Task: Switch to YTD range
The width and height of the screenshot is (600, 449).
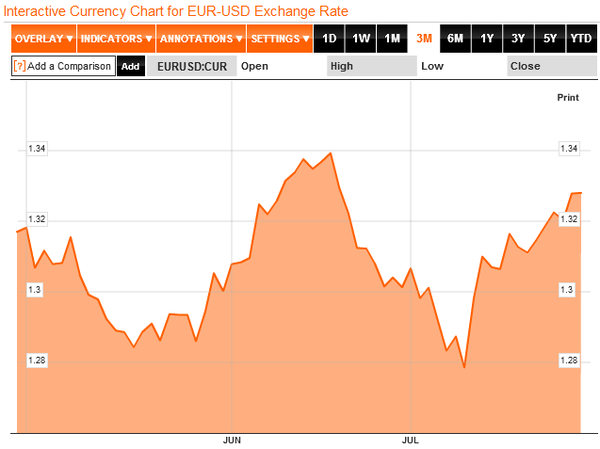Action: tap(581, 39)
